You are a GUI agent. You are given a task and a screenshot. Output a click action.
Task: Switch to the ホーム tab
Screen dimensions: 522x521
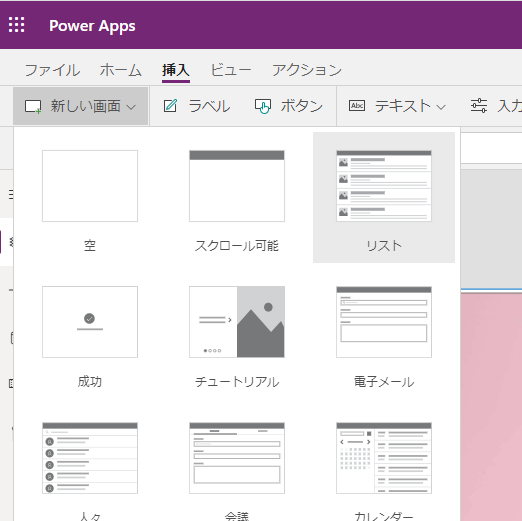click(x=121, y=70)
